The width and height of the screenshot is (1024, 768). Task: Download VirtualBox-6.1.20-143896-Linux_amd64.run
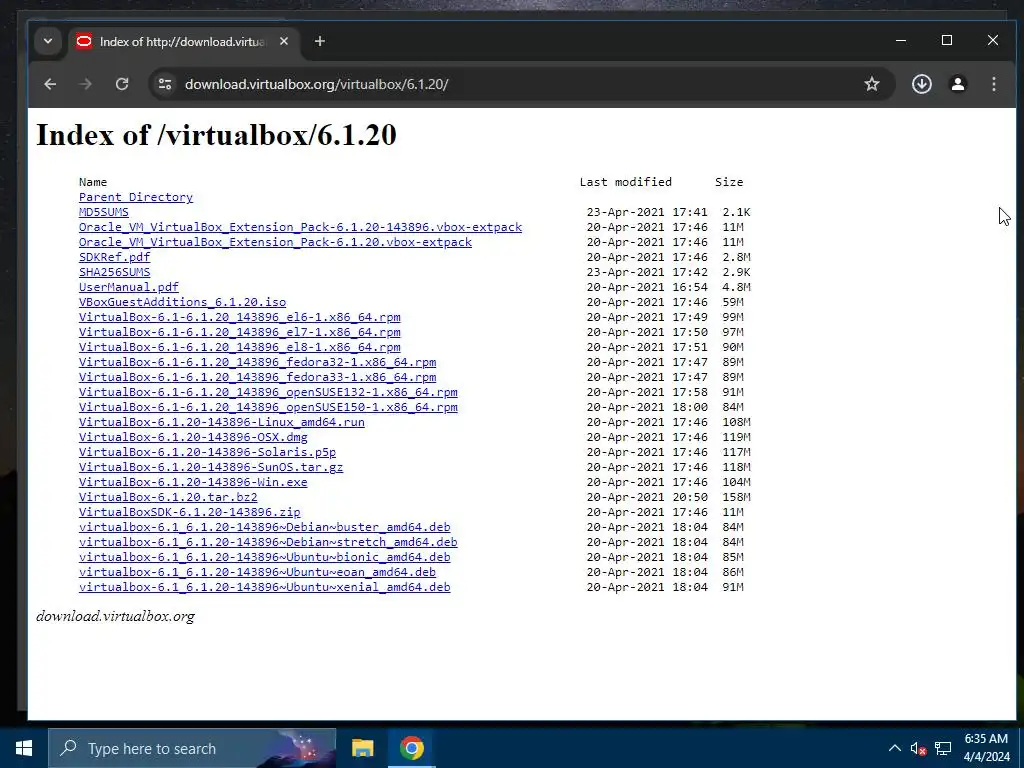[221, 423]
